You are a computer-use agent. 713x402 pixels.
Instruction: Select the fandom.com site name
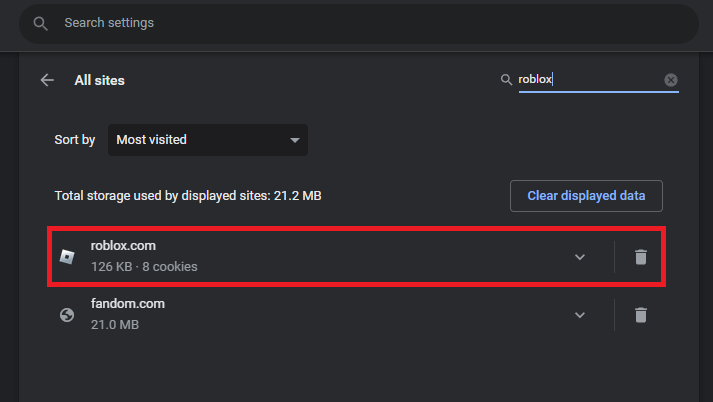(x=127, y=303)
